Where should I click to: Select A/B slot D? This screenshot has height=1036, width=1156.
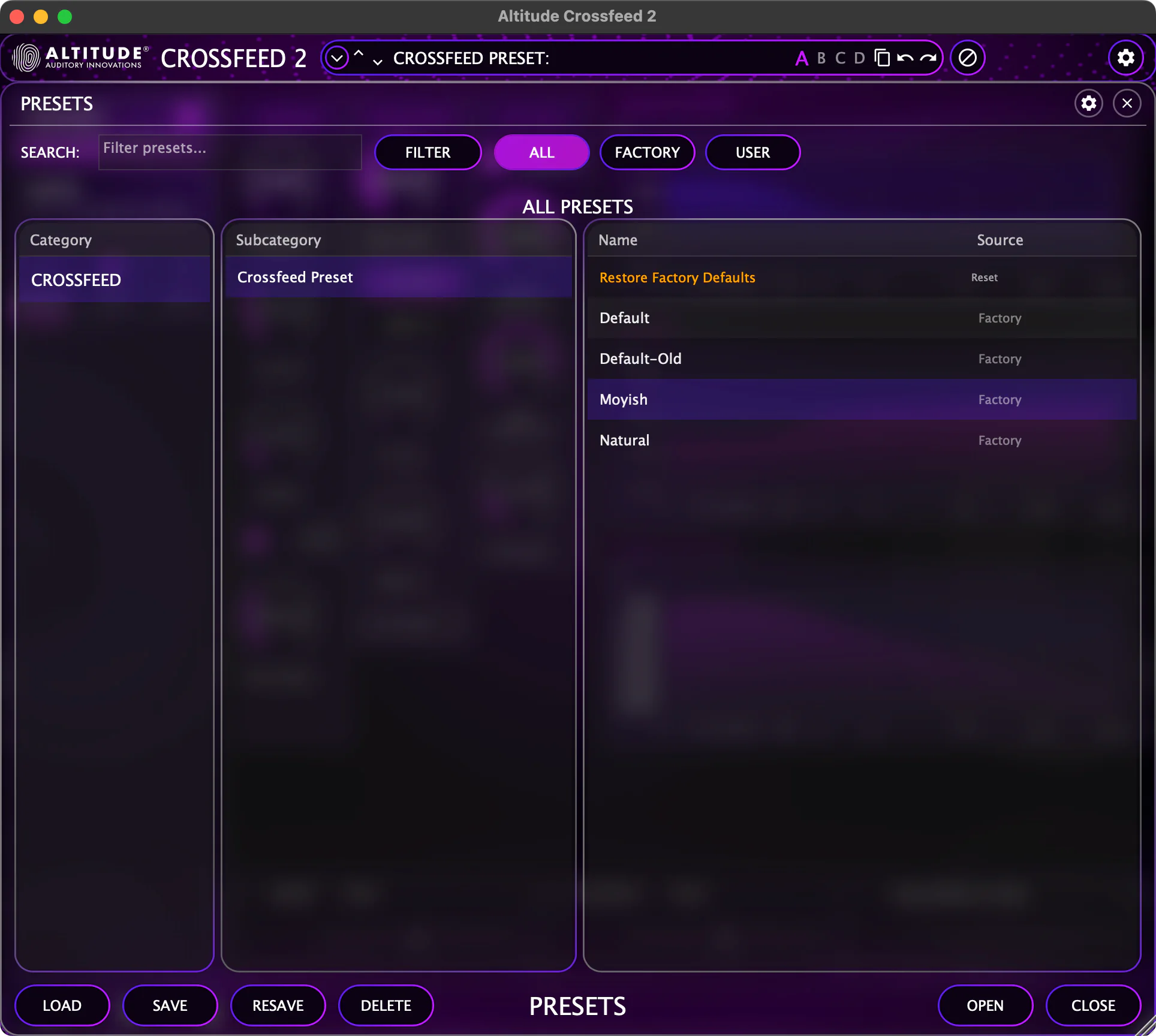click(859, 58)
